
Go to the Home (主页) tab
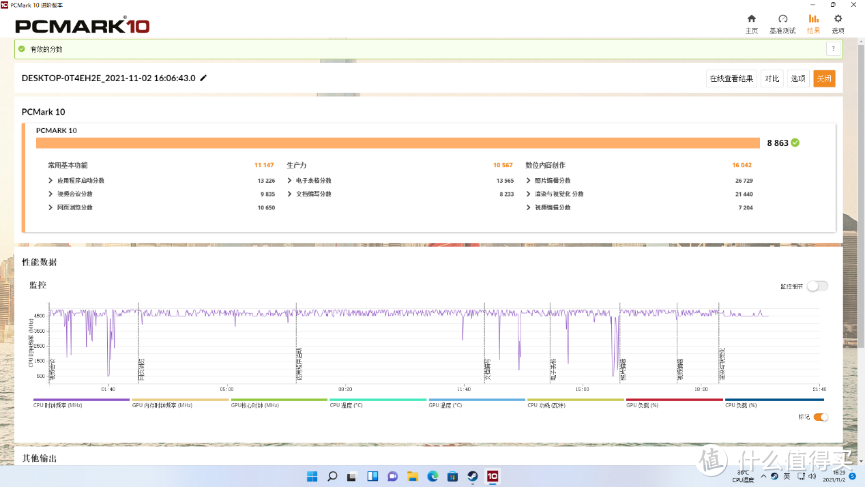[751, 24]
